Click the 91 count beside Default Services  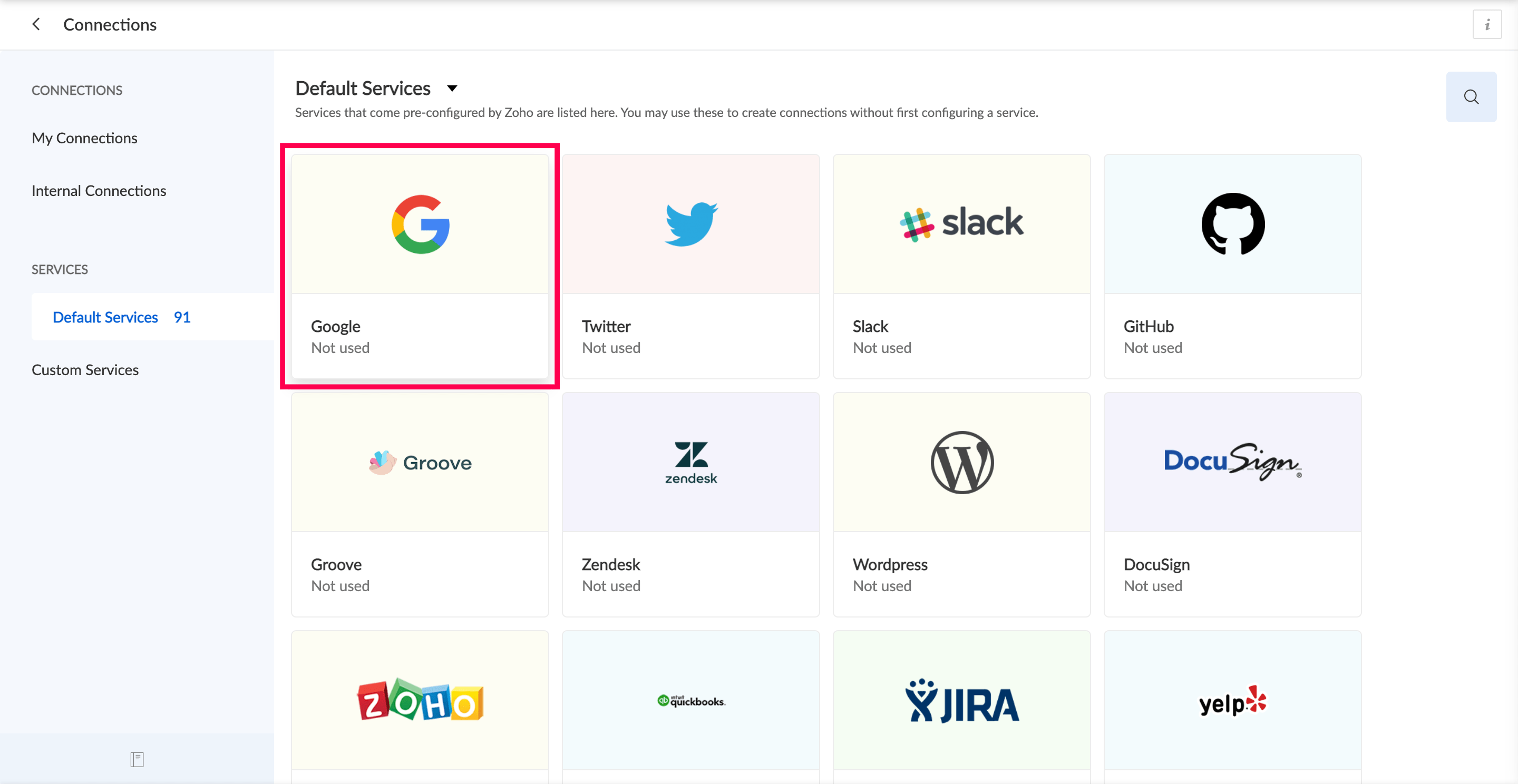pyautogui.click(x=181, y=317)
